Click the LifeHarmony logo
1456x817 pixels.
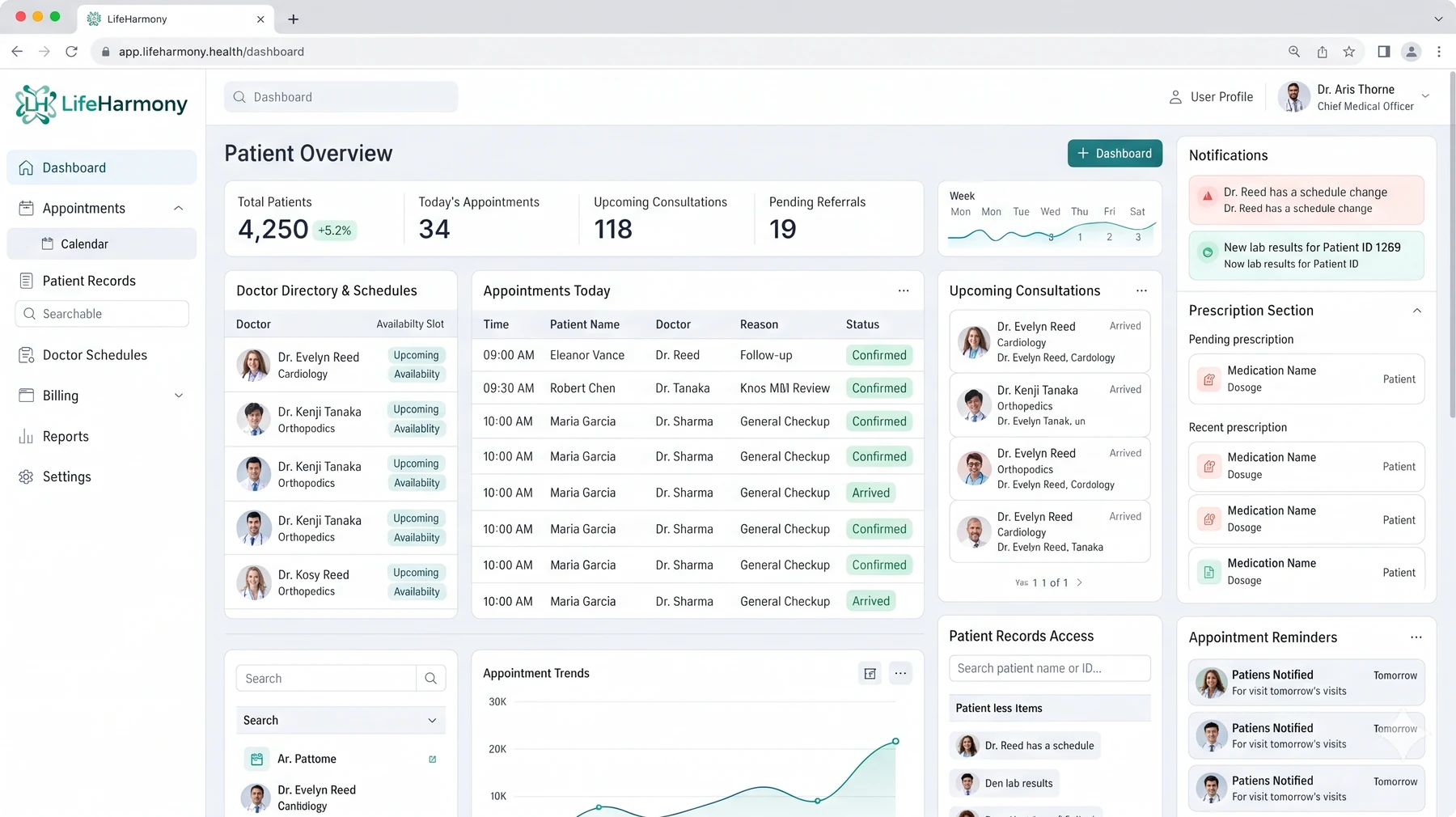click(101, 104)
